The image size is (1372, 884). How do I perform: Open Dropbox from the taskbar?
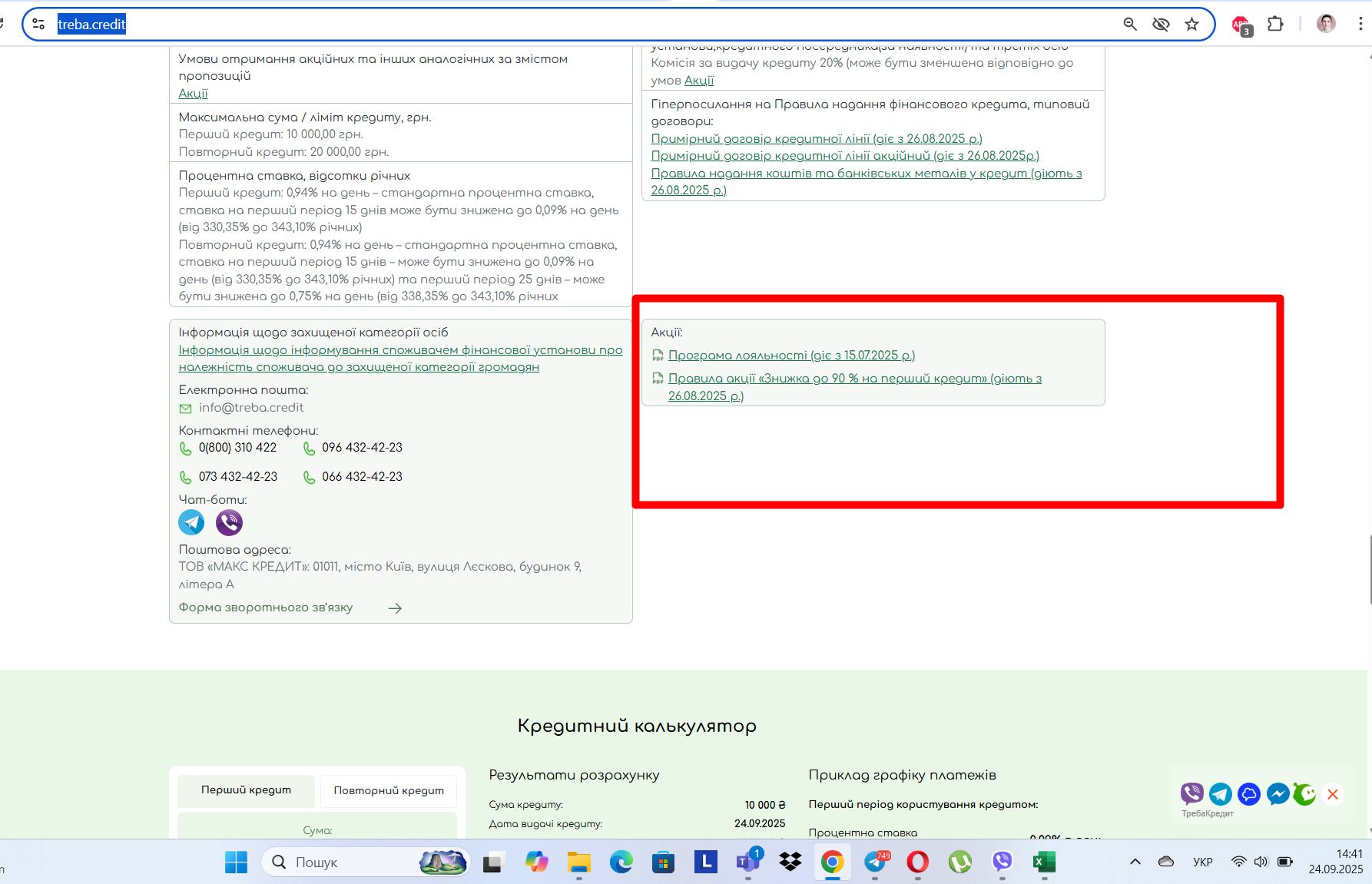[x=790, y=862]
